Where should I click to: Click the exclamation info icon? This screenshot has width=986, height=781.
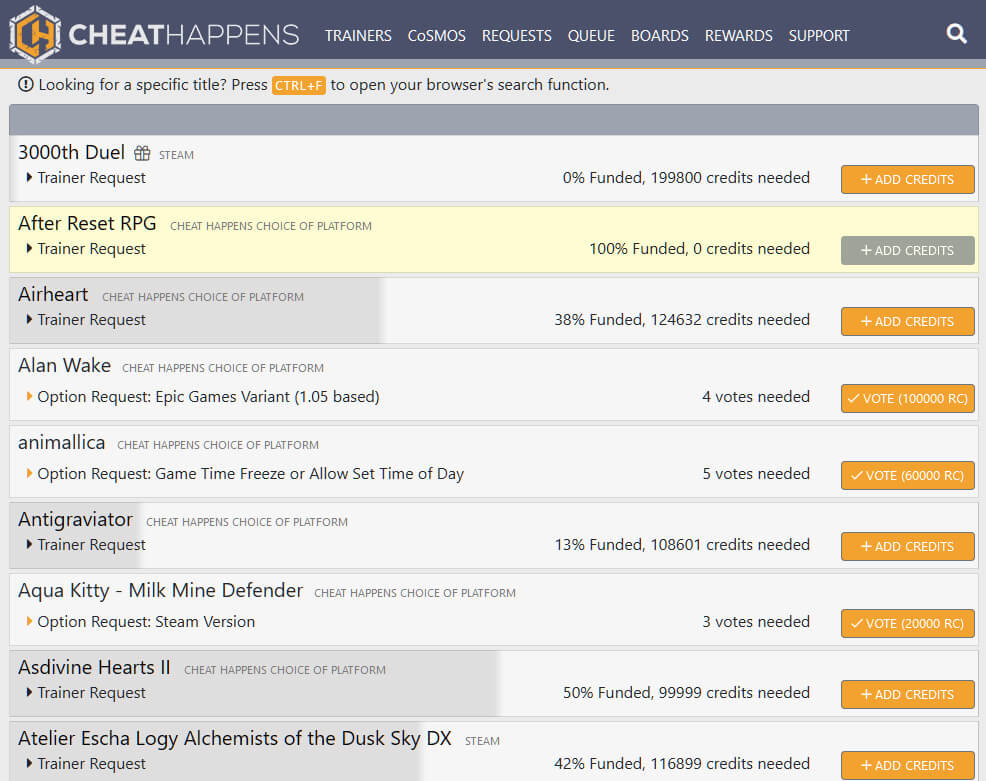tap(26, 84)
